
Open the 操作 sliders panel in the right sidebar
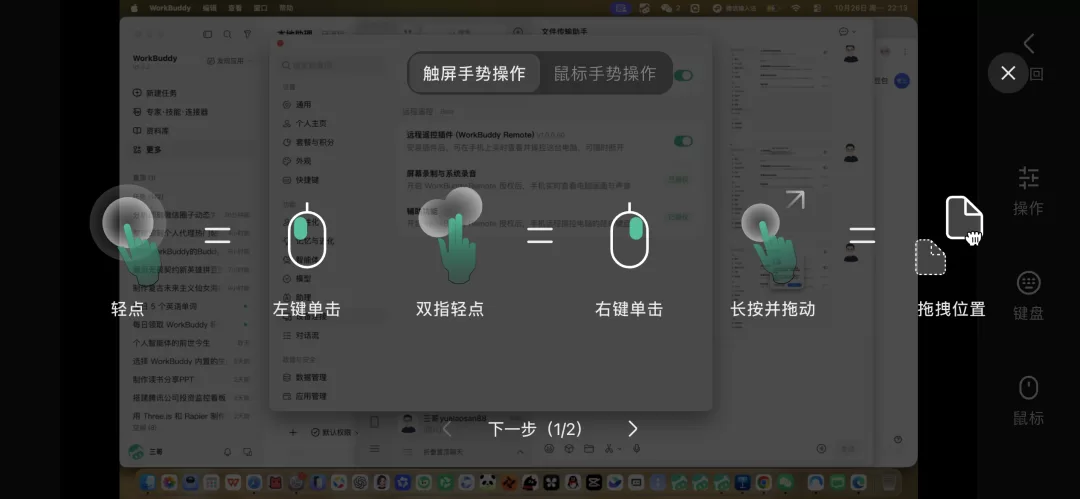point(1028,191)
